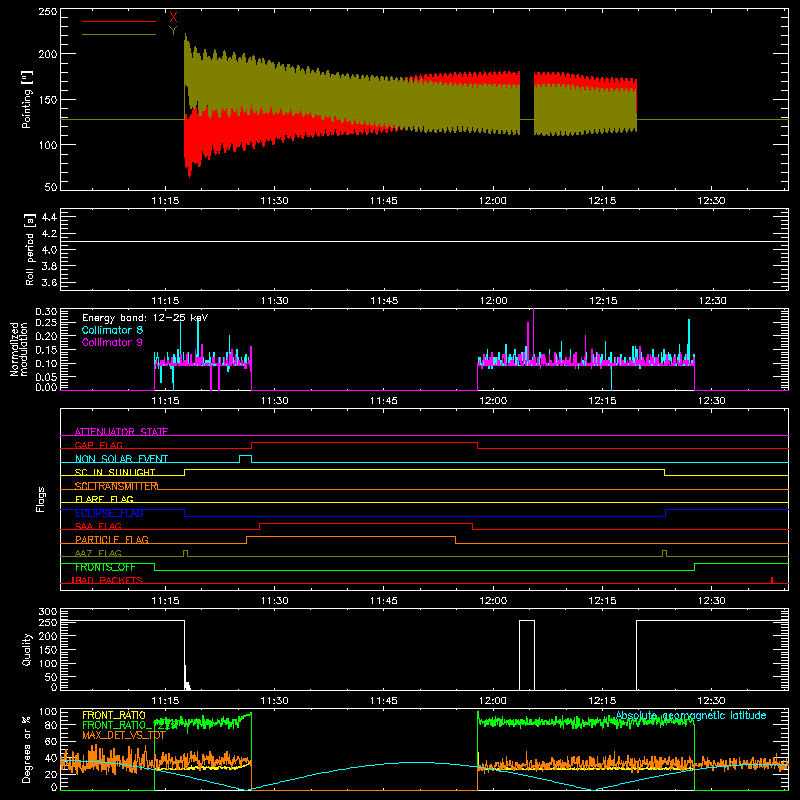
Task: Click the '300' value on the Quality axis
Action: point(47,612)
